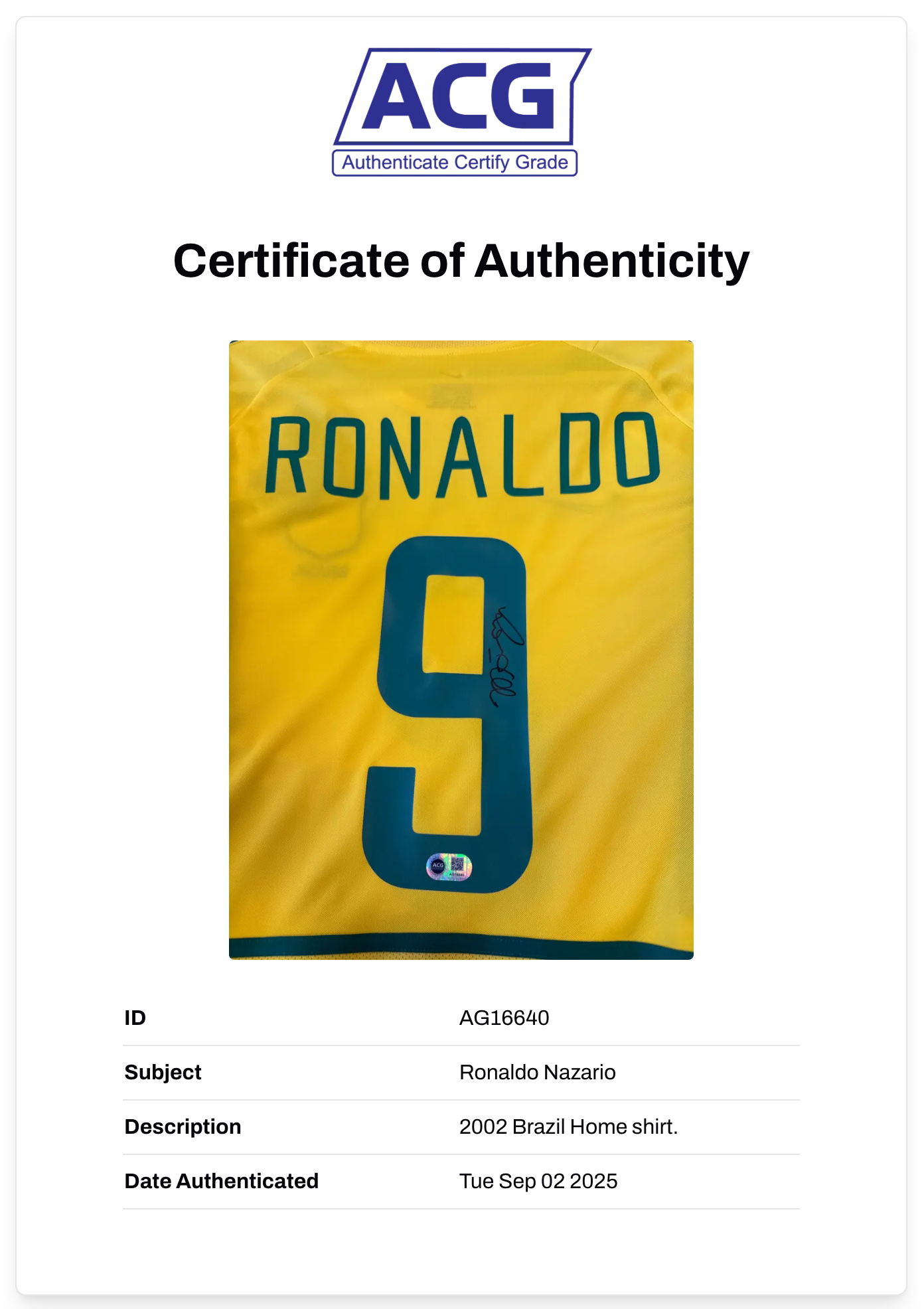Select the Ronaldo Nazario subject value
This screenshot has width=924, height=1309.
(x=537, y=1072)
